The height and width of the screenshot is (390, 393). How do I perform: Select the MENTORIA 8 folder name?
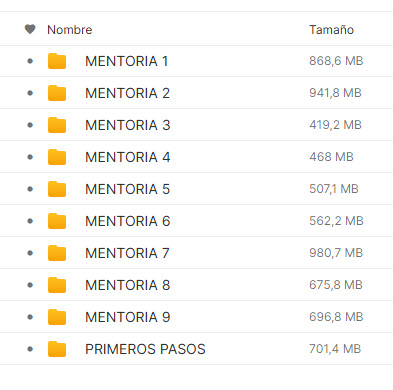(x=128, y=285)
